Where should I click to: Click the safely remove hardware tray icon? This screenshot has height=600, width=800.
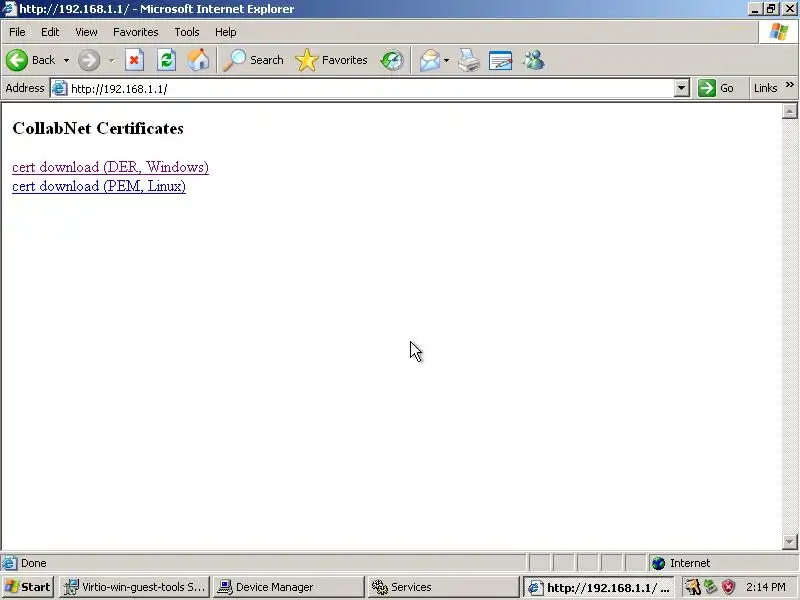pyautogui.click(x=710, y=587)
